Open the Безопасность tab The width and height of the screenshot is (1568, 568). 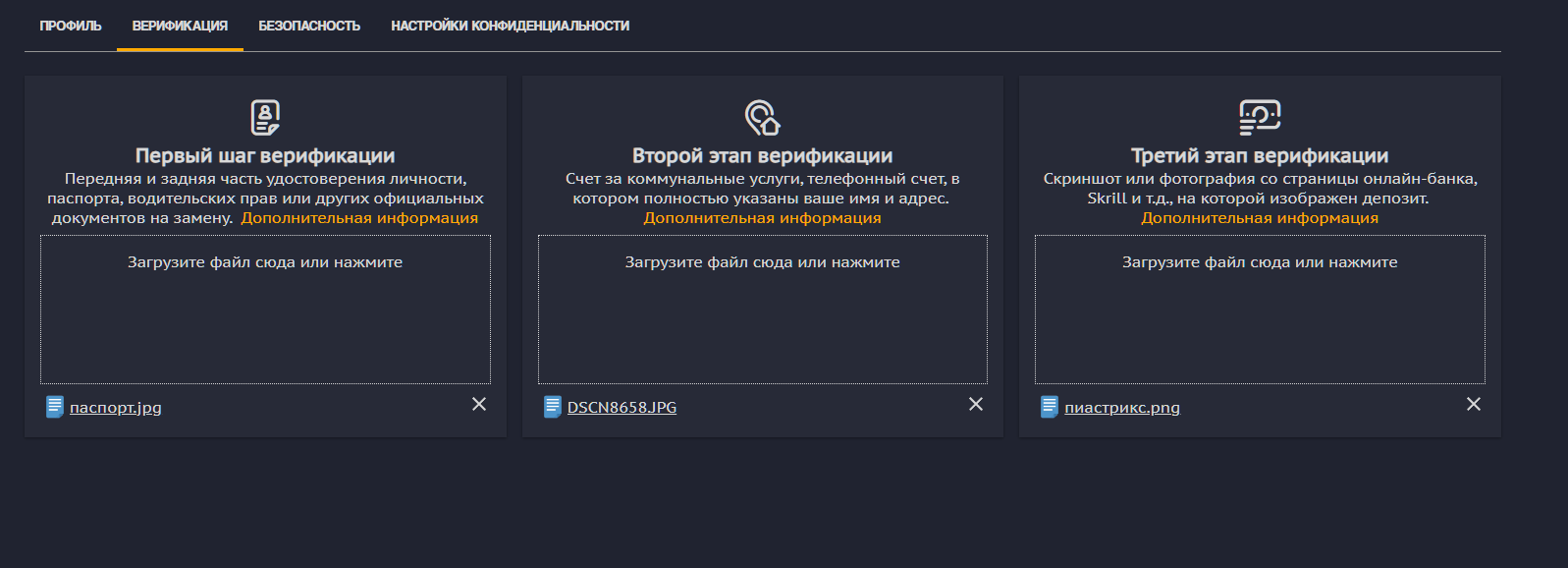(309, 26)
